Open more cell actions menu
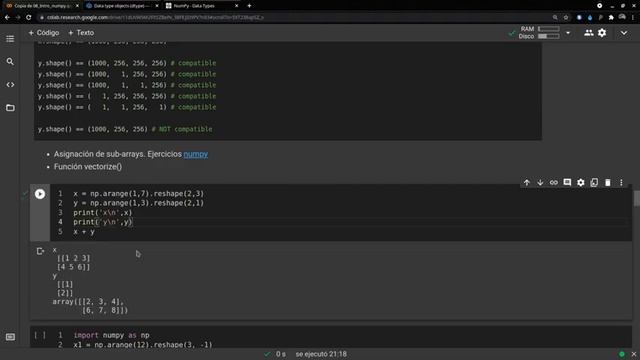The height and width of the screenshot is (360, 640). pyautogui.click(x=621, y=183)
